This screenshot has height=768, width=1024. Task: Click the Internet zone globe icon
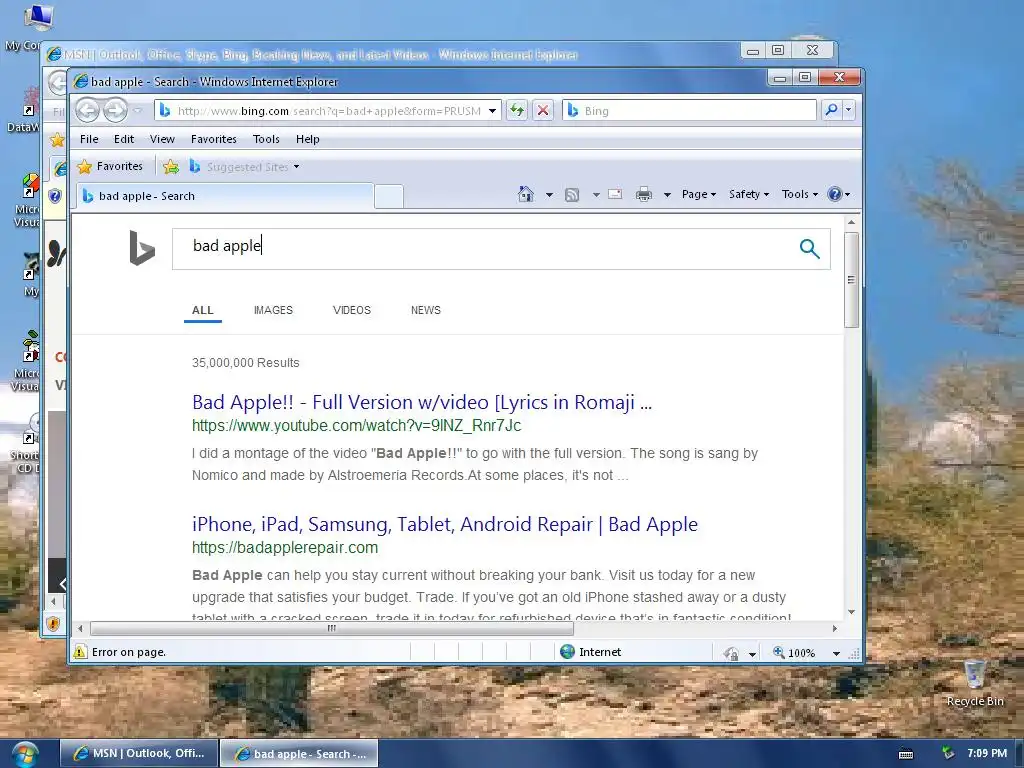[x=568, y=652]
